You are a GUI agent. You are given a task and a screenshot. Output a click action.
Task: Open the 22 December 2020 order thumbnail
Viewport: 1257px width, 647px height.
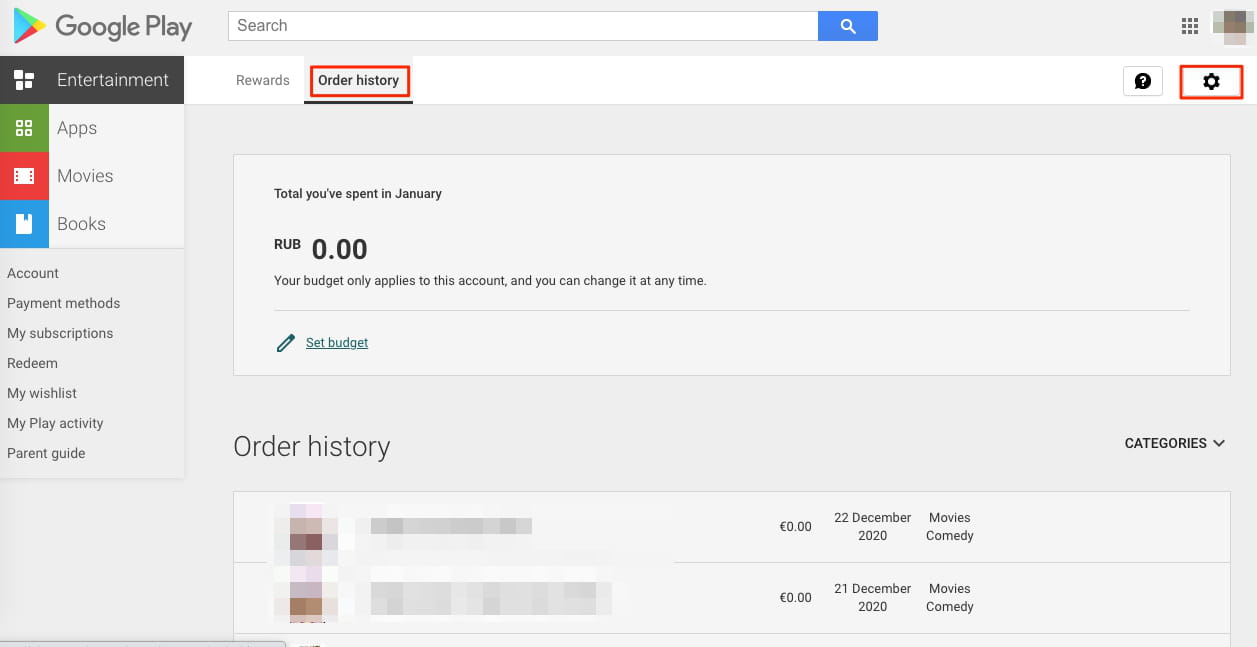pos(305,527)
